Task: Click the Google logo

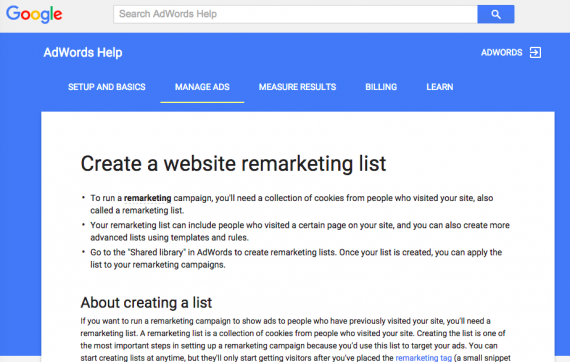Action: [34, 14]
